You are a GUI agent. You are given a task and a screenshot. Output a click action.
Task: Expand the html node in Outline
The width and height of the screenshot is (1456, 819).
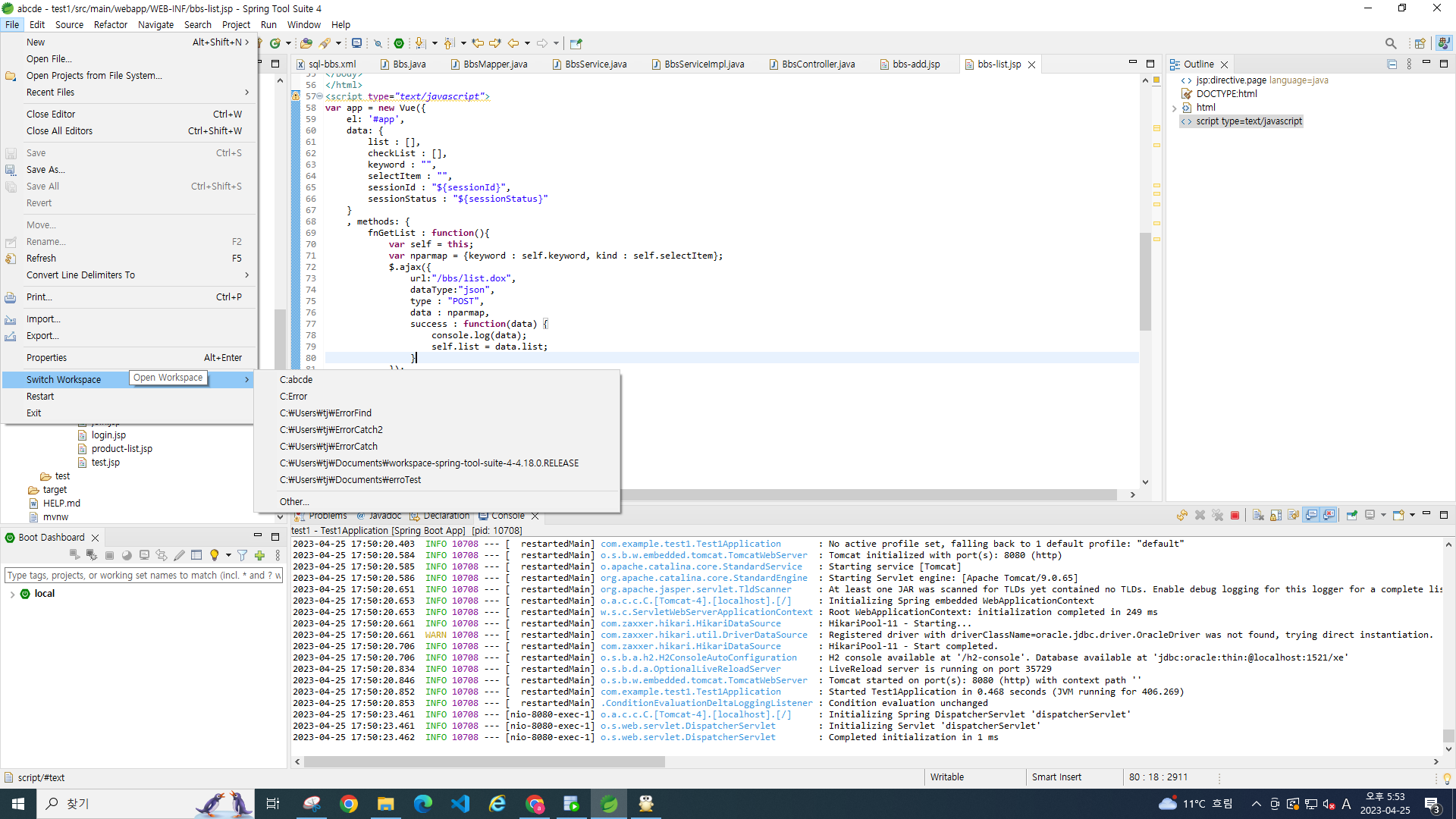pyautogui.click(x=1174, y=108)
